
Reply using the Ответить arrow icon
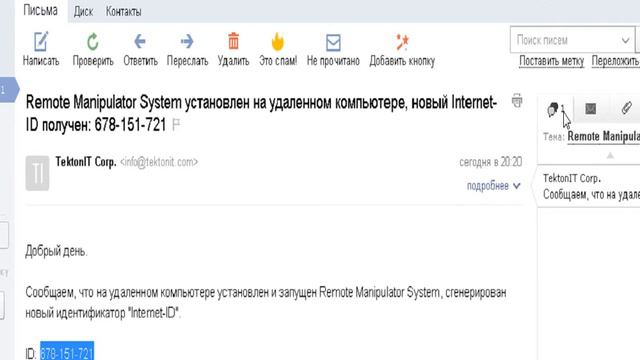(x=140, y=41)
